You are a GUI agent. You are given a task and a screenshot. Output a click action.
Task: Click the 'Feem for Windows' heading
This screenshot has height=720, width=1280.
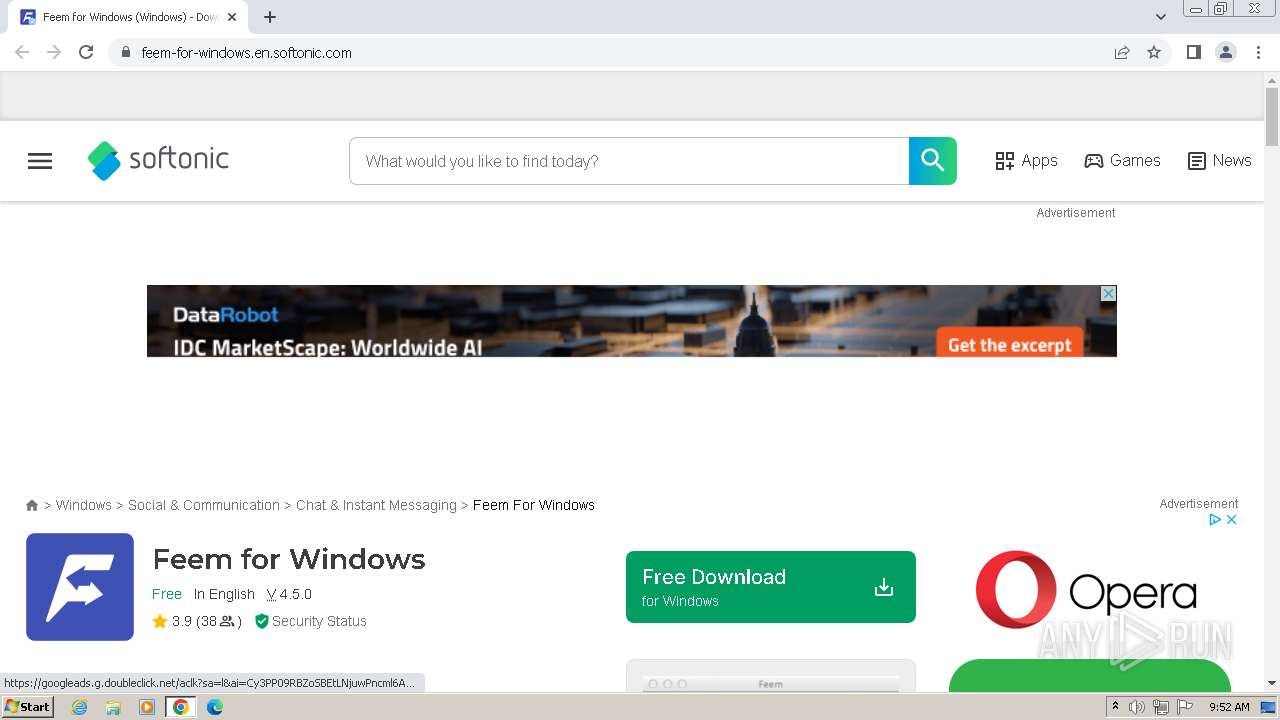[289, 559]
